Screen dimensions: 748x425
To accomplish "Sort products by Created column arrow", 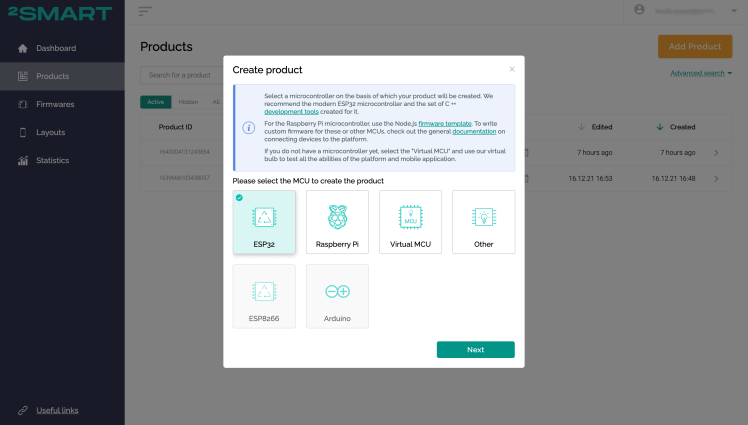I will click(x=660, y=127).
